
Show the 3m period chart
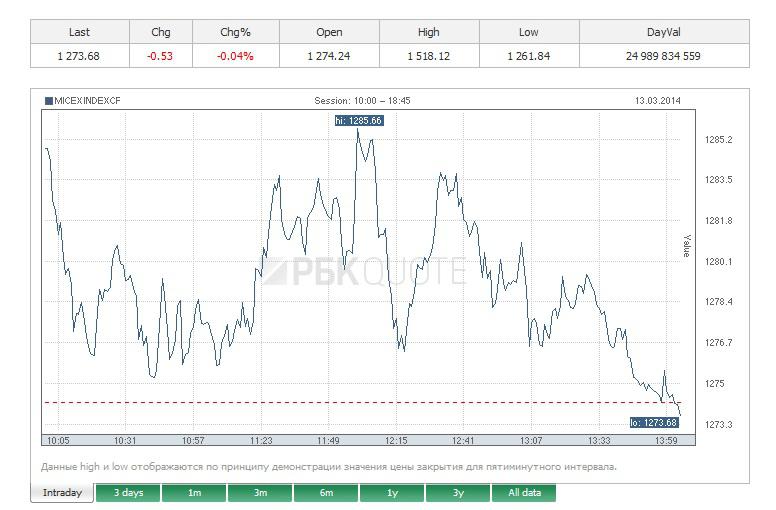[x=260, y=493]
